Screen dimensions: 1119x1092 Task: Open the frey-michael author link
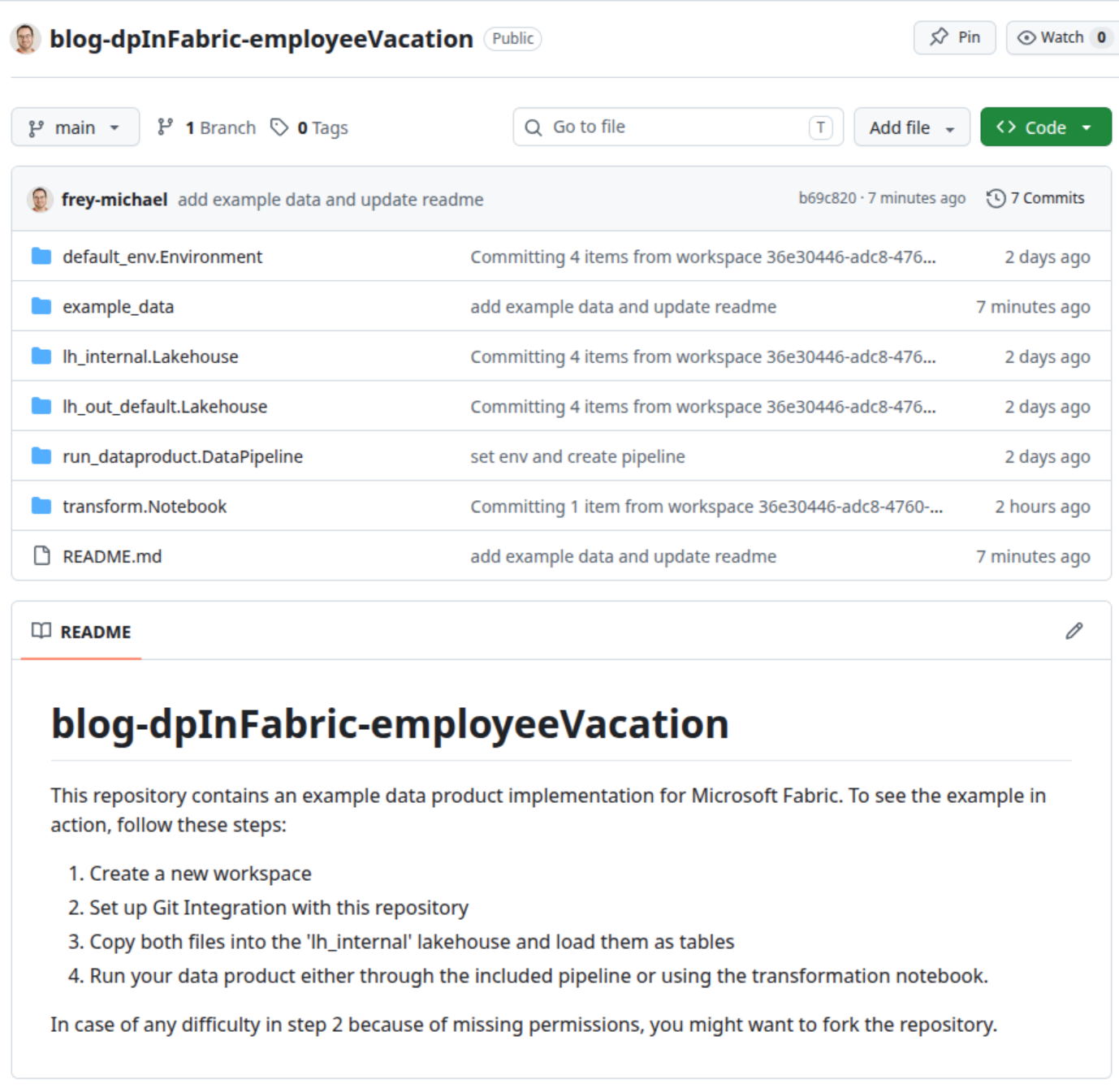click(x=114, y=200)
